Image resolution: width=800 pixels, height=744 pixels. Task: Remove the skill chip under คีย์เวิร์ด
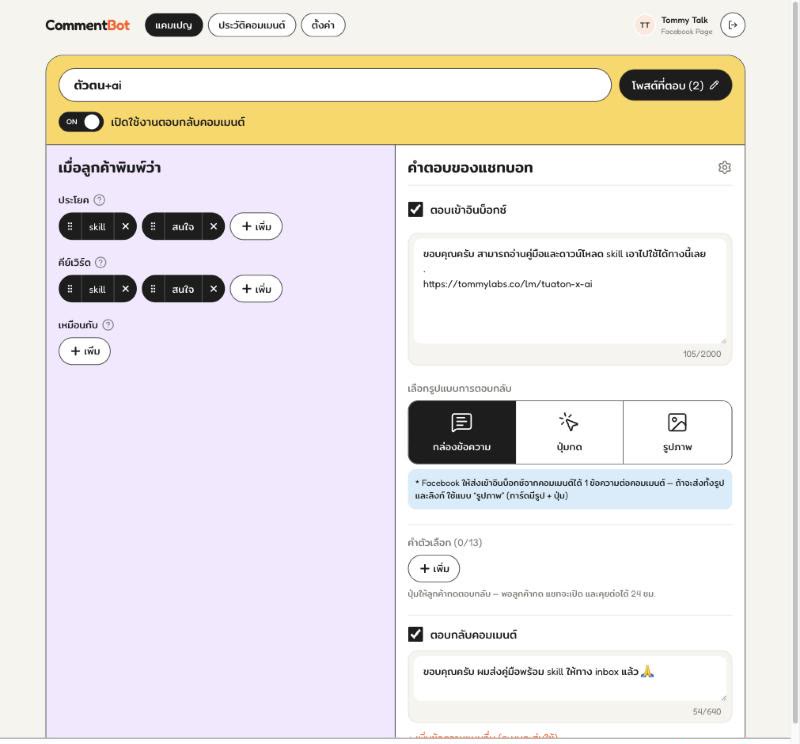[x=126, y=289]
